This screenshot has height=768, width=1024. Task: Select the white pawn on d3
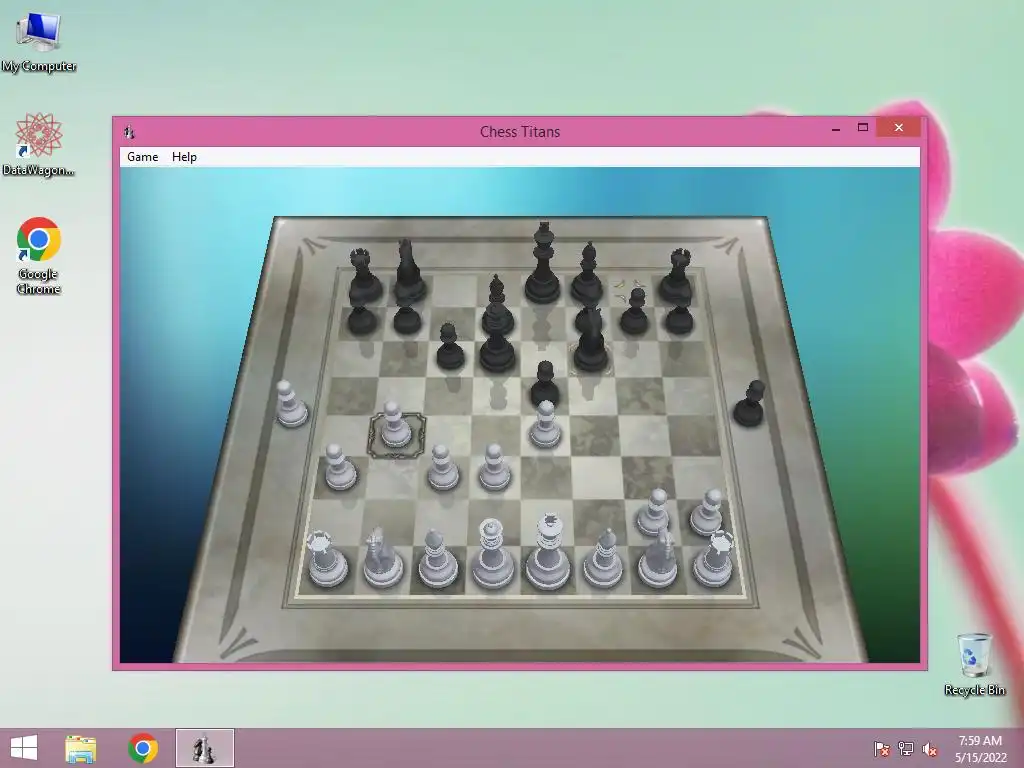pos(494,468)
